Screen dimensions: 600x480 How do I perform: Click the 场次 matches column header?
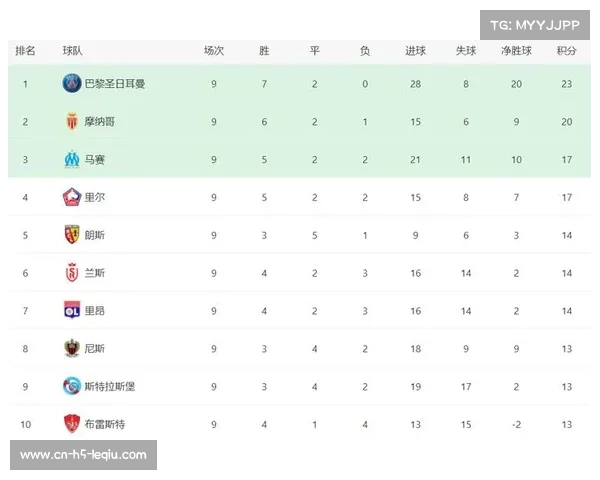click(214, 51)
